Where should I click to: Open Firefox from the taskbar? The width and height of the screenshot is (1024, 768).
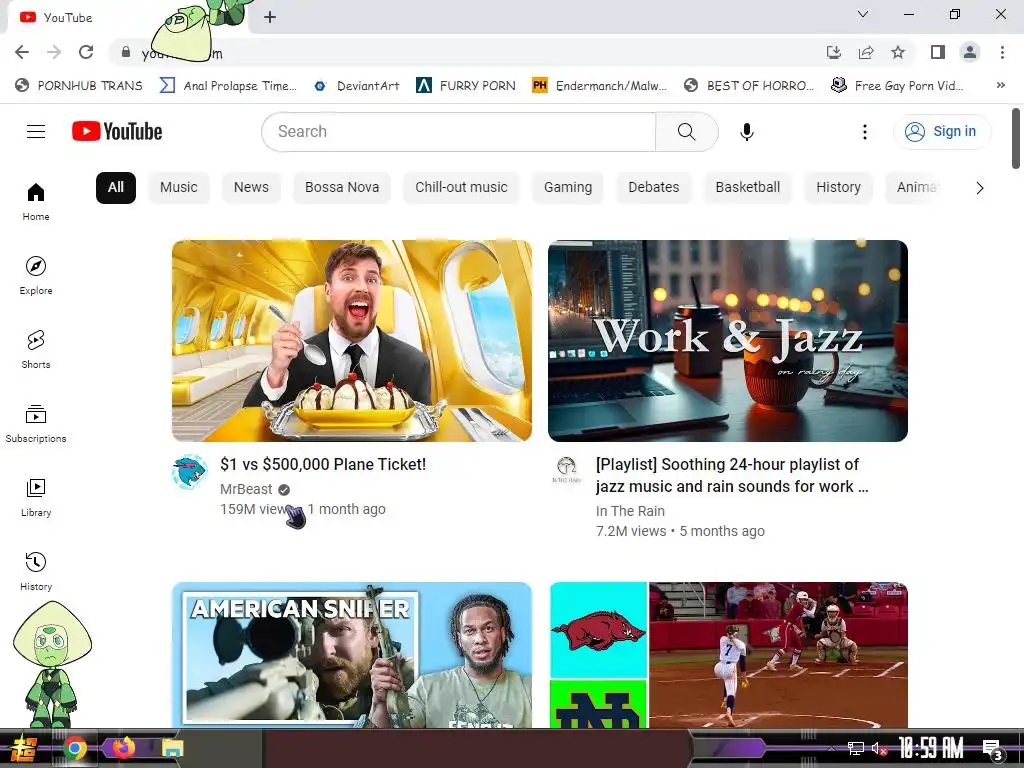coord(123,747)
